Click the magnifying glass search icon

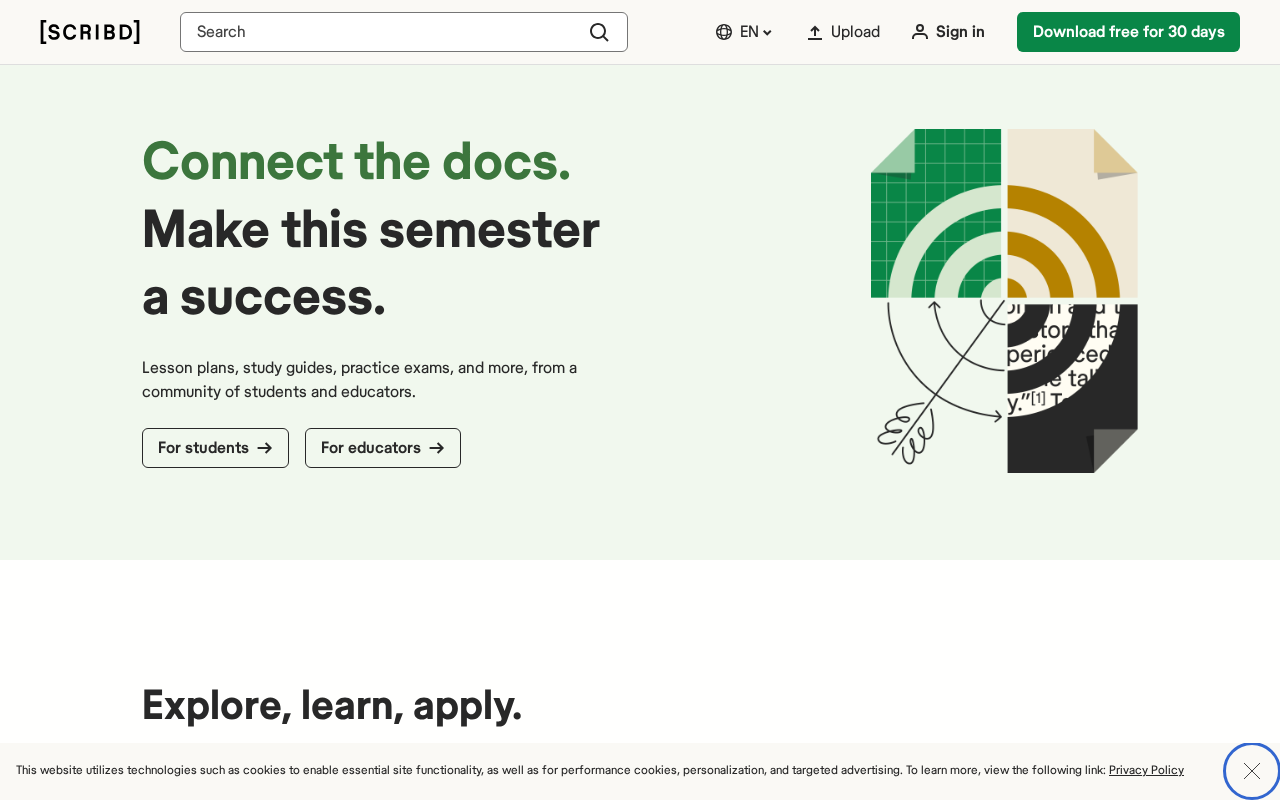(599, 32)
